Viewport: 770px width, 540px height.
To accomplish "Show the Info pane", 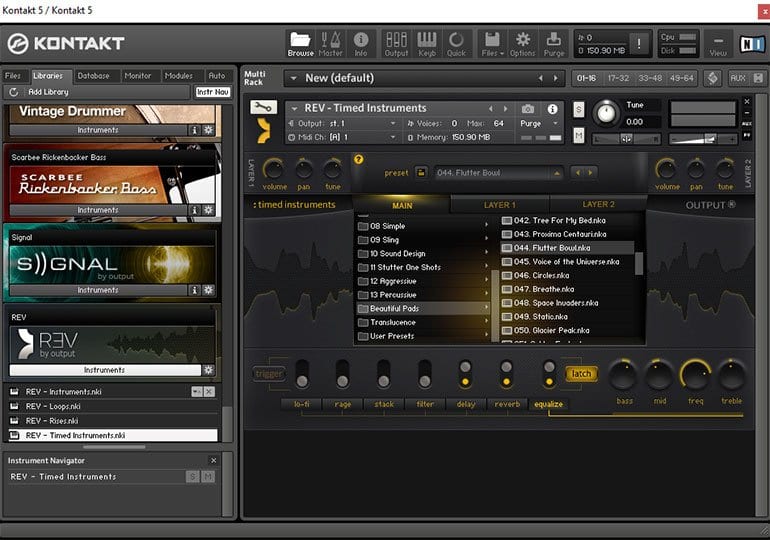I will (361, 43).
